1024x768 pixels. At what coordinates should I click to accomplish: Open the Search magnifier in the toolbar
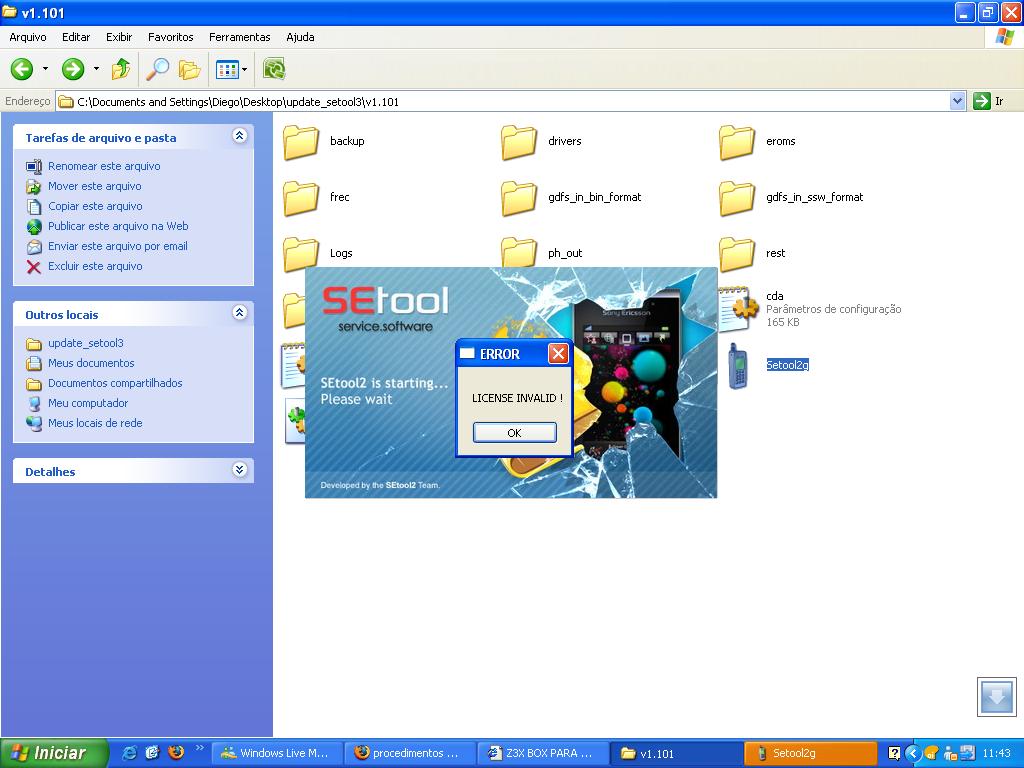pos(157,69)
